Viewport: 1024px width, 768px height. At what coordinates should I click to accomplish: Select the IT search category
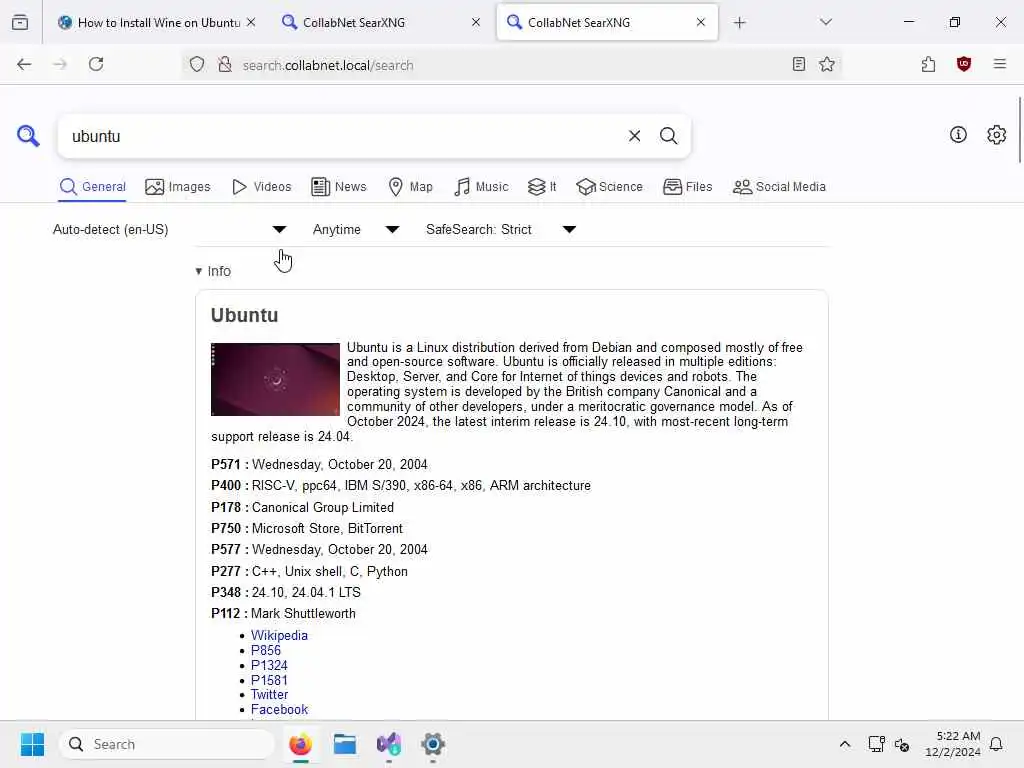(542, 187)
